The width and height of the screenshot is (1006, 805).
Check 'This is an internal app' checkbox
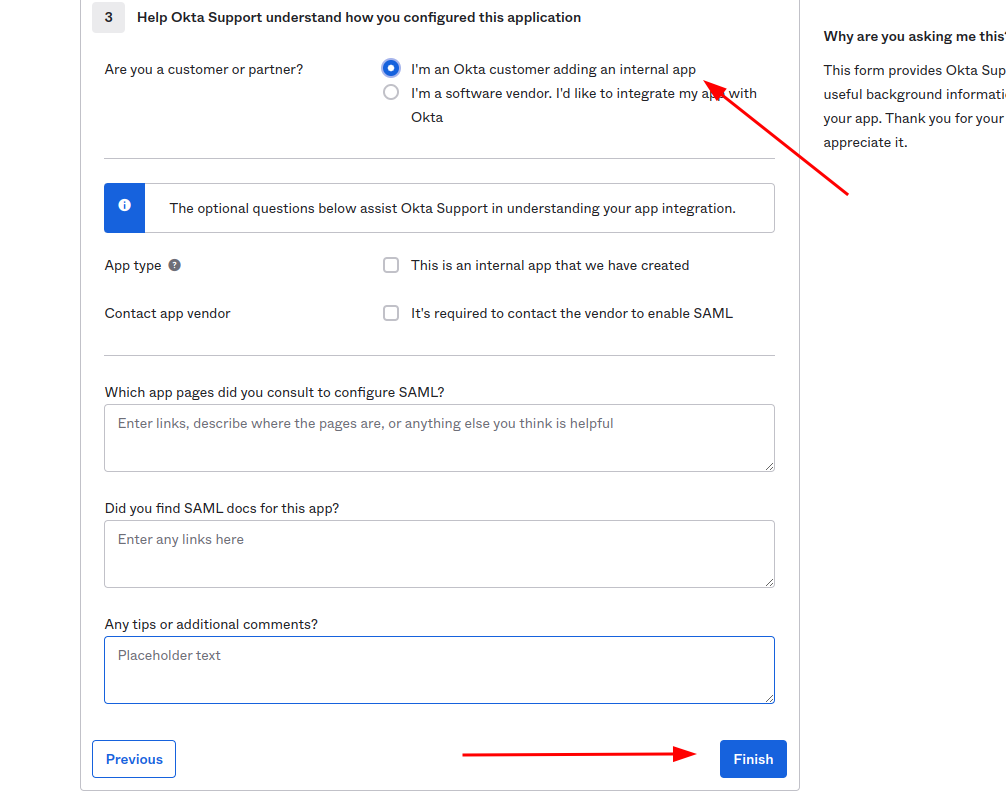[391, 265]
